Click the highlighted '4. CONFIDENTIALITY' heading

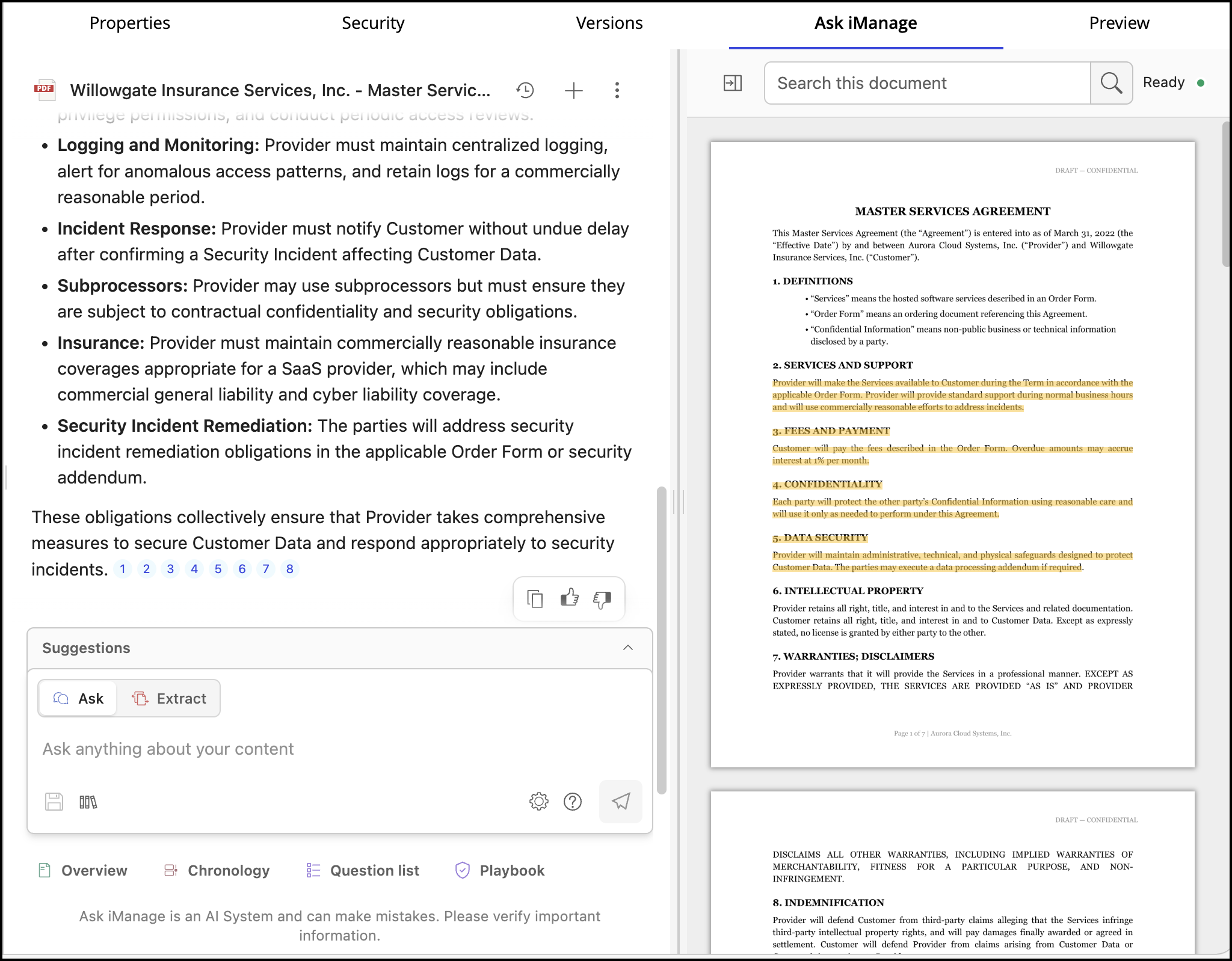click(x=827, y=484)
